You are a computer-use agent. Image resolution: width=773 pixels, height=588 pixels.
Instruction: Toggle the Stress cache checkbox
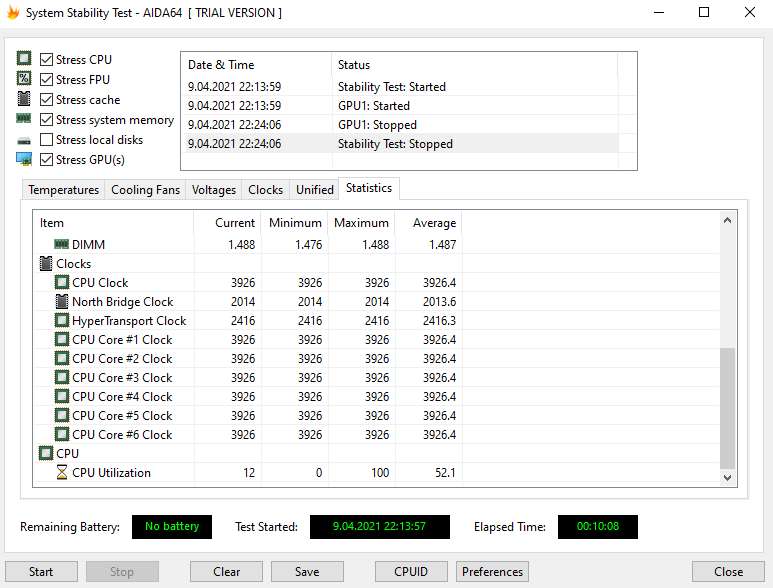[x=46, y=100]
